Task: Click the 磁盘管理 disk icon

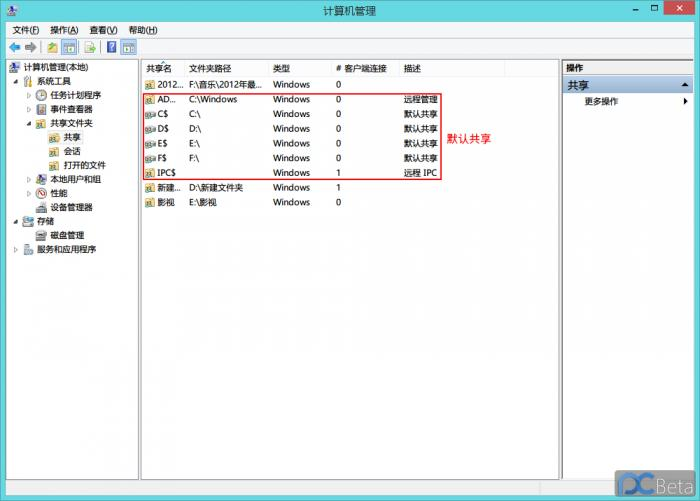Action: [x=41, y=235]
